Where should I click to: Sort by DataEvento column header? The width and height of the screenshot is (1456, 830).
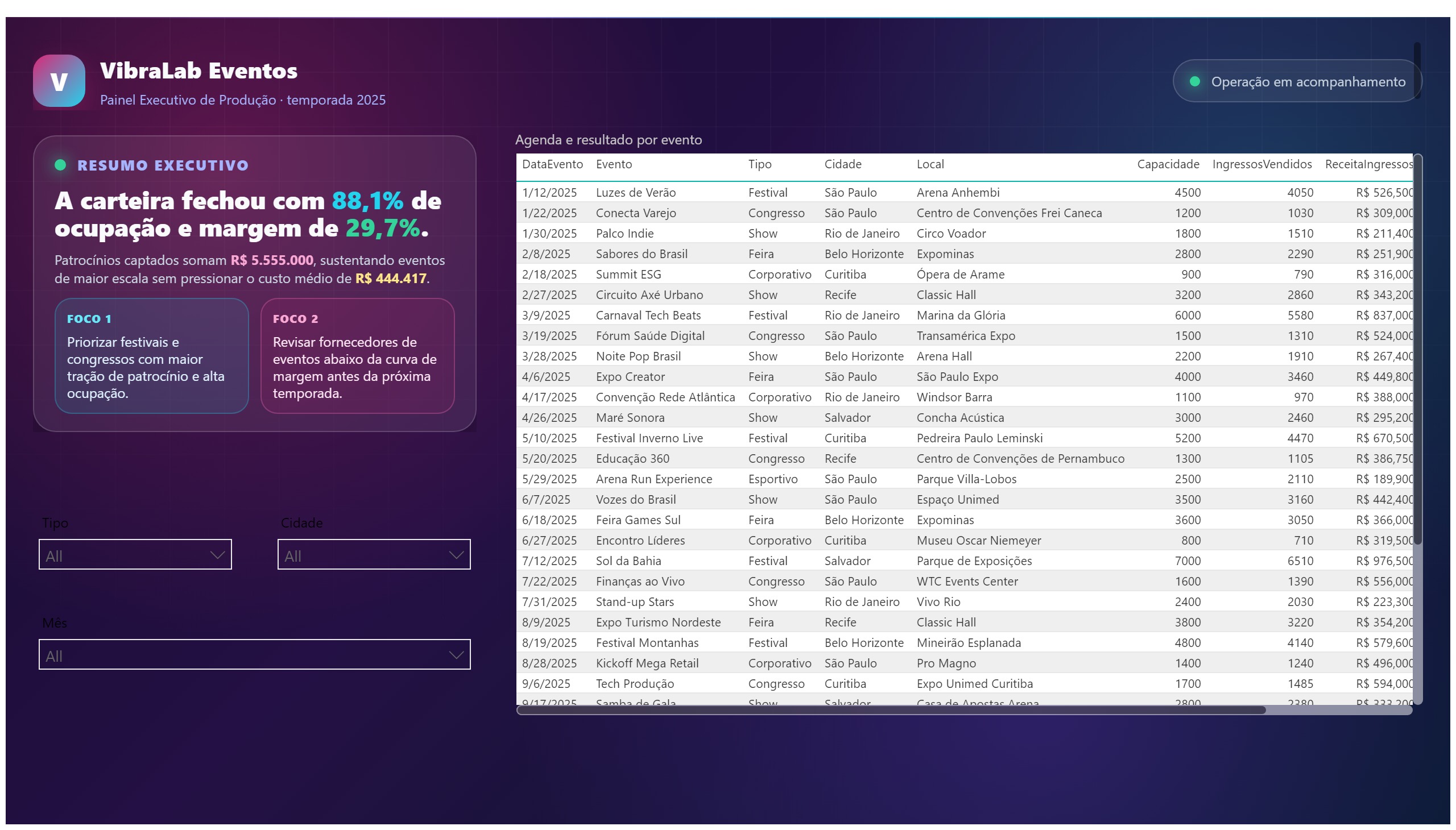552,165
